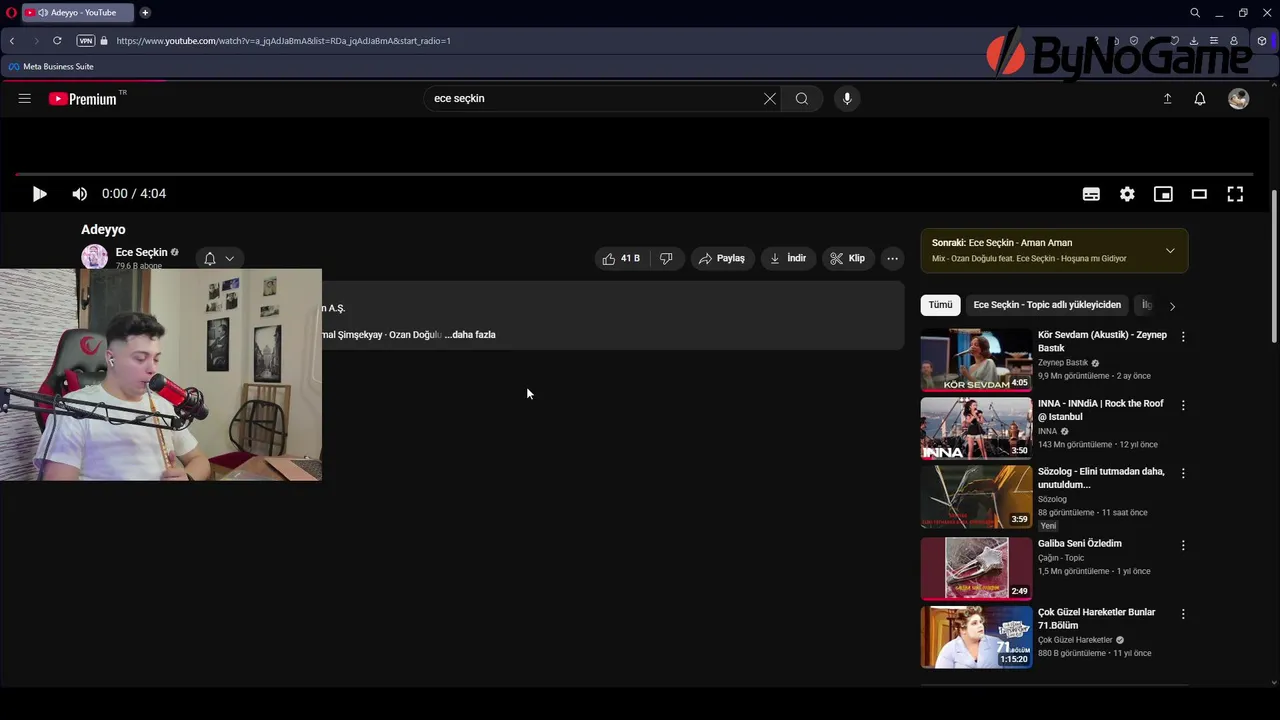Open browser tab search magnifier
The height and width of the screenshot is (720, 1280).
click(1195, 13)
